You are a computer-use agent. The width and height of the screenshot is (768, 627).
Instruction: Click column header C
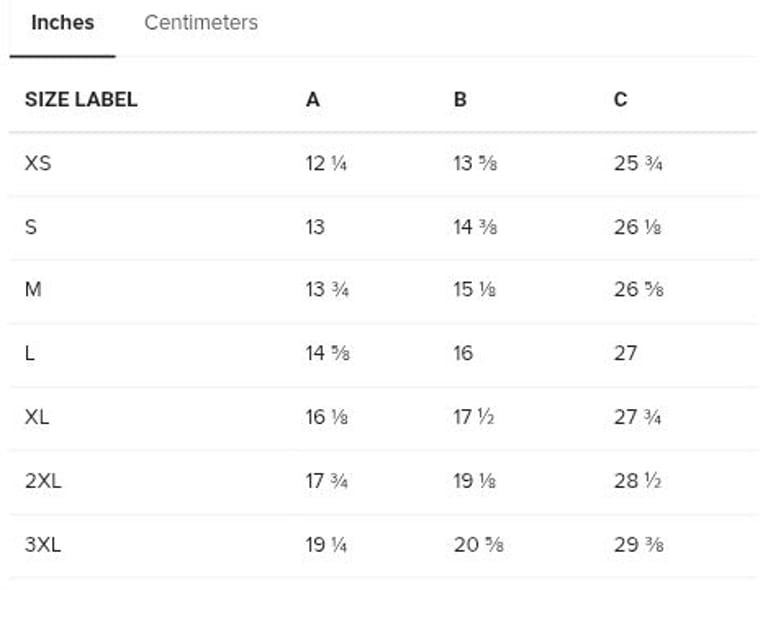click(620, 99)
